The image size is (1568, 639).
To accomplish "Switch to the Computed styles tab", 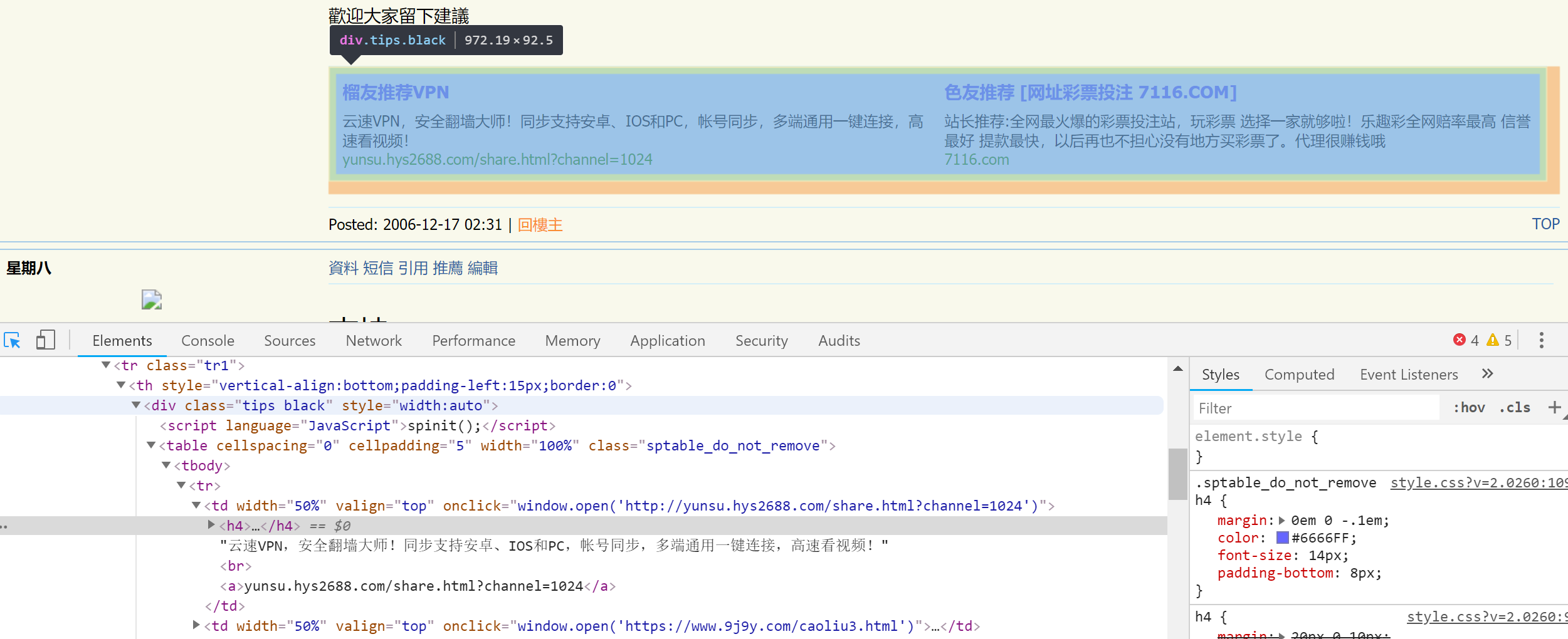I will click(1300, 374).
